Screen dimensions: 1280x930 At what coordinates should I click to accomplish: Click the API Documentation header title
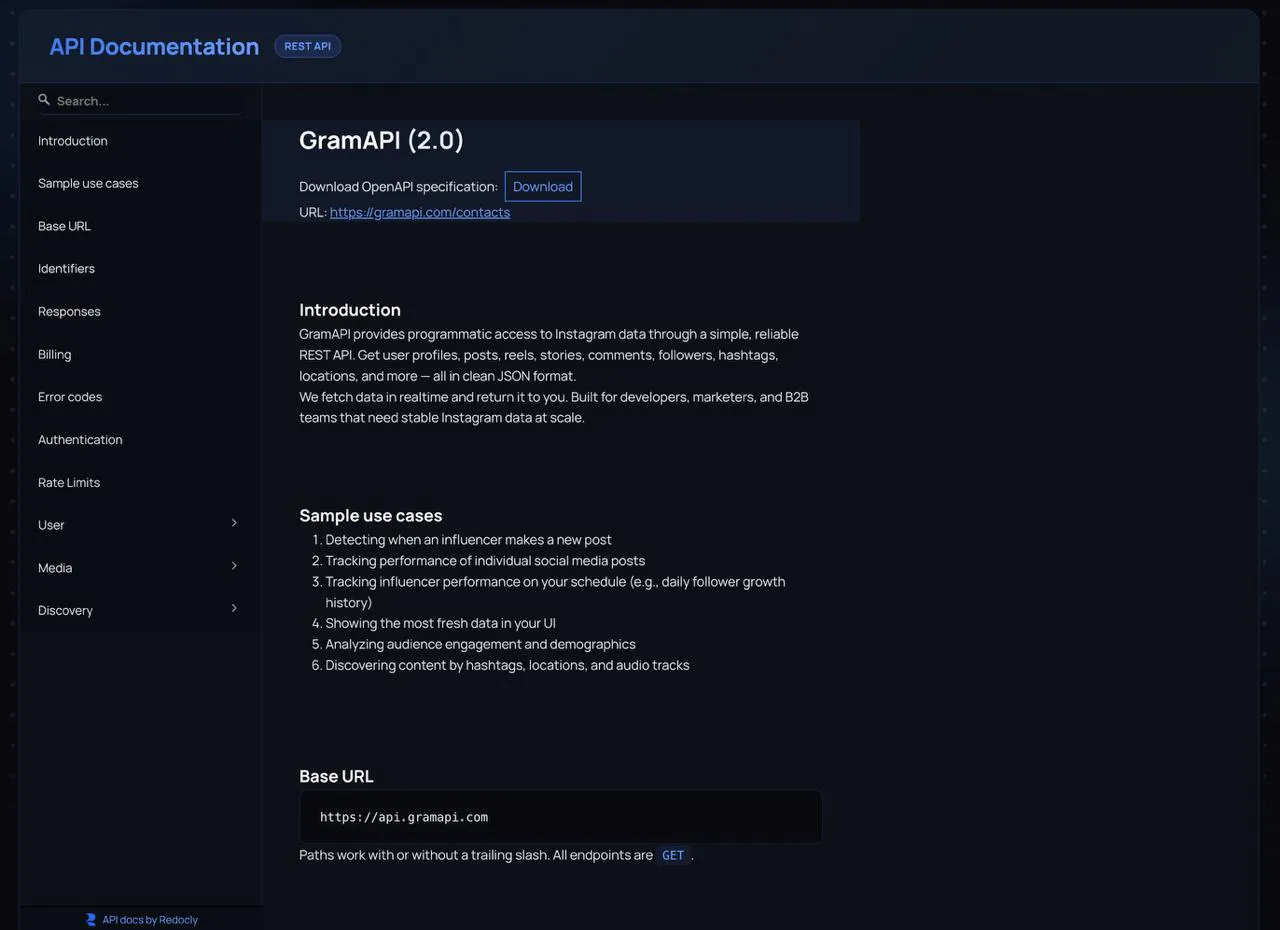(x=154, y=46)
